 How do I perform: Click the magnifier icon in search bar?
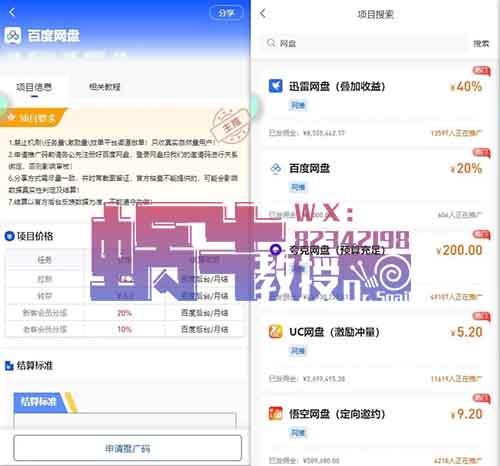(x=271, y=43)
